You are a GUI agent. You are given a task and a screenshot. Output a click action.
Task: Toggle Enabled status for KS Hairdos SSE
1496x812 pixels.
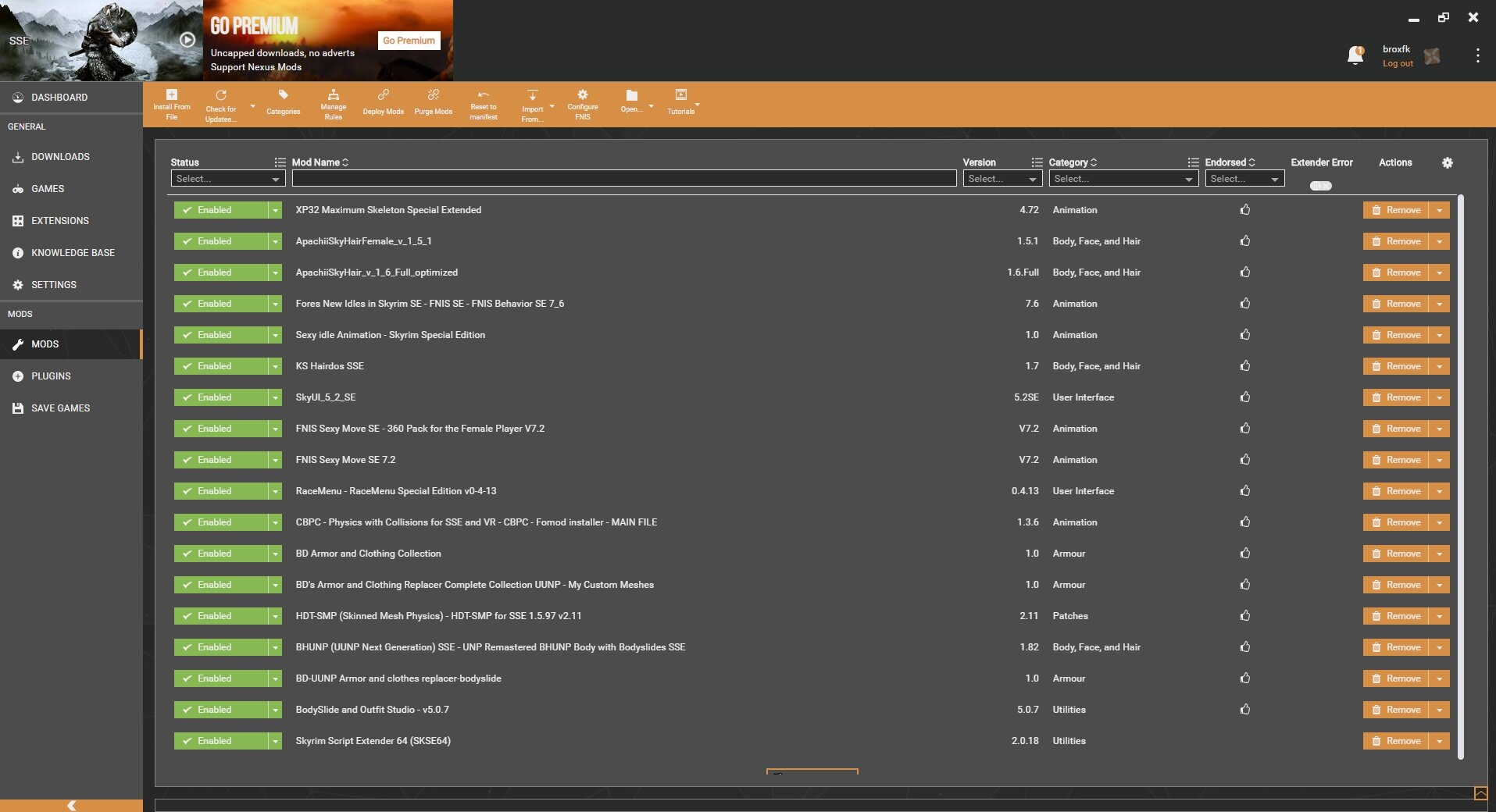(220, 366)
